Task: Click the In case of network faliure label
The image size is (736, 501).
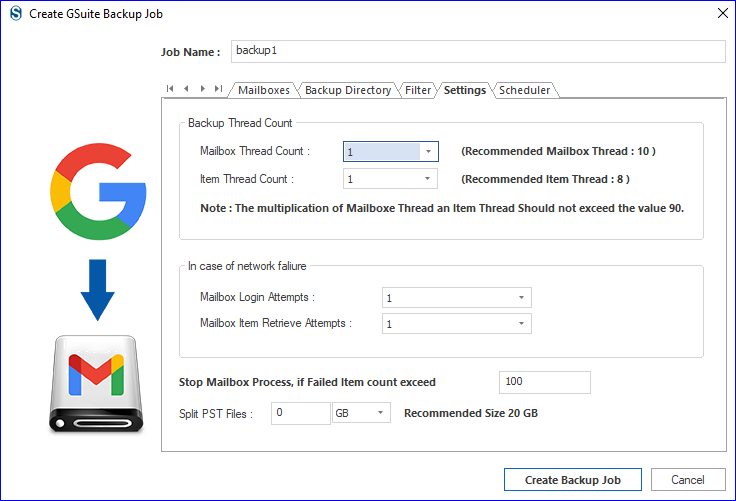Action: coord(247,266)
